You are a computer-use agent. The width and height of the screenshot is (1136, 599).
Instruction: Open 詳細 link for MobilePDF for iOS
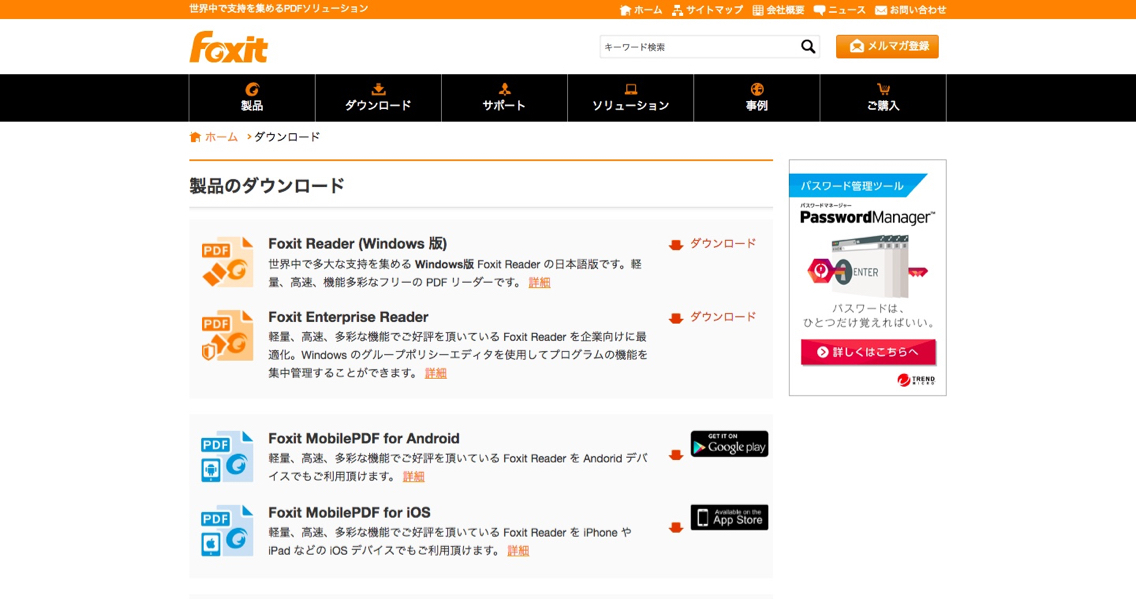[518, 551]
